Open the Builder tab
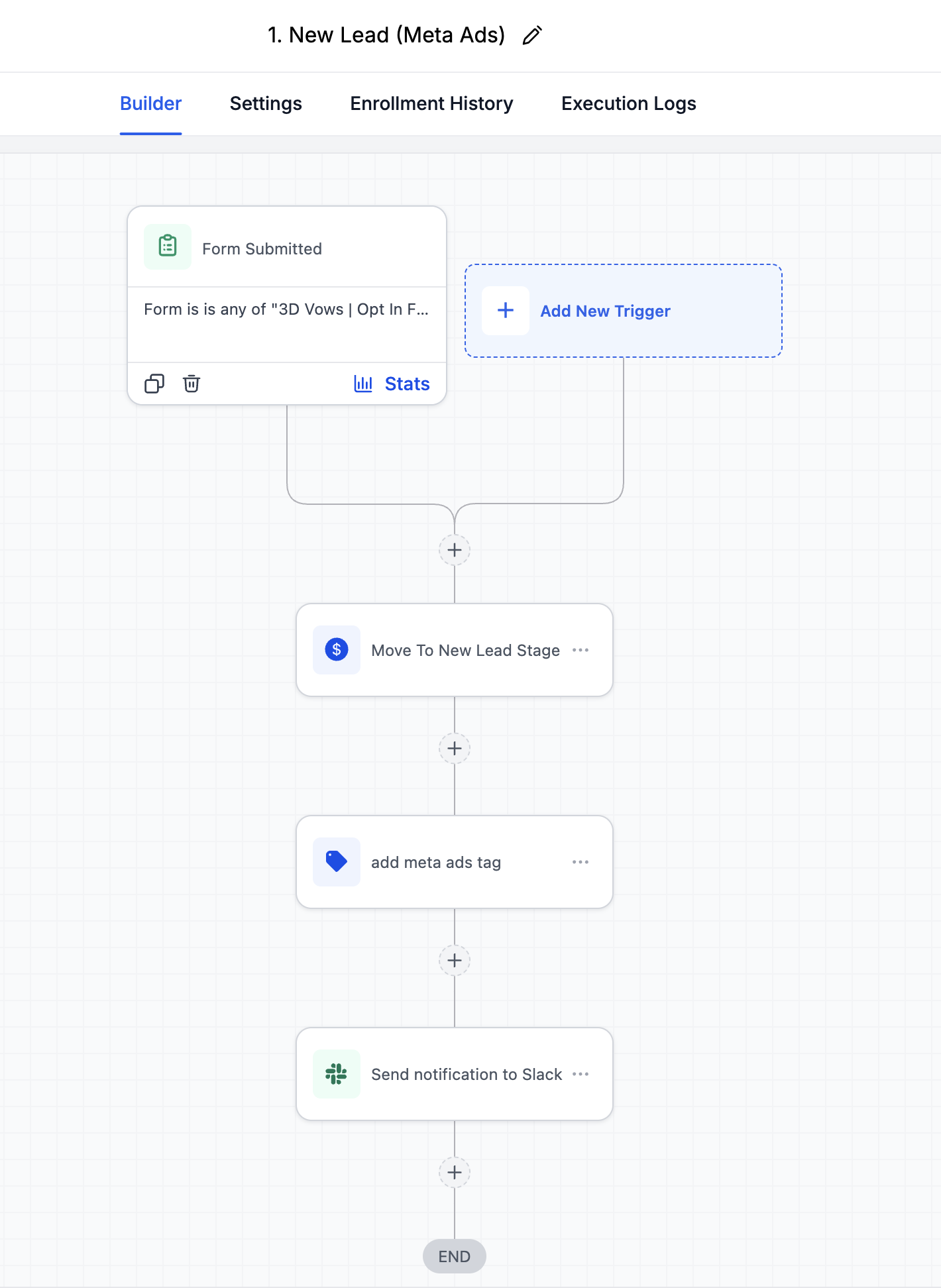The image size is (941, 1288). 150,103
